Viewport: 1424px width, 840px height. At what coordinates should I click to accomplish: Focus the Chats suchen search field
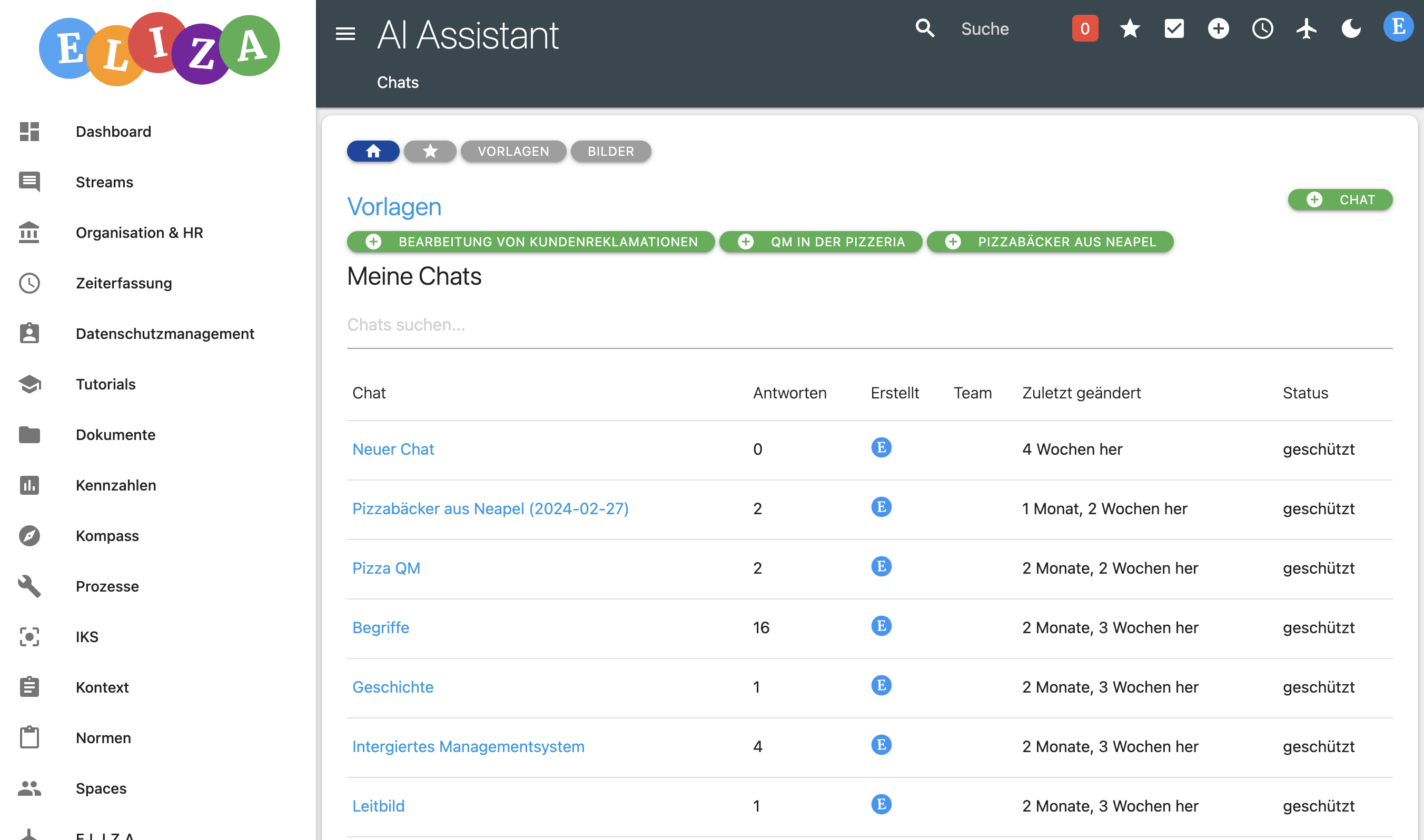(869, 324)
